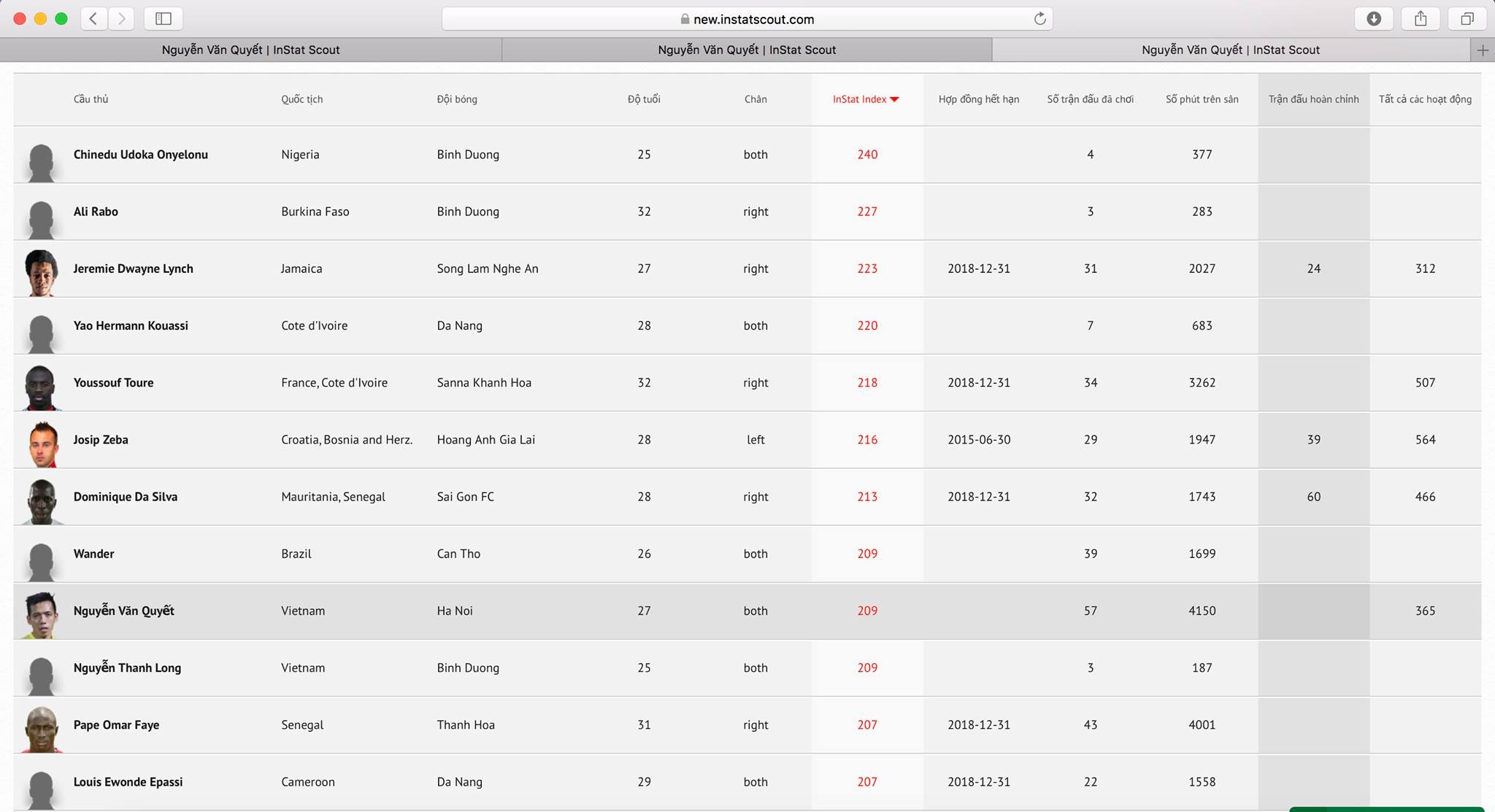Open player Youssouf Toure
Viewport: 1495px width, 812px height.
pyautogui.click(x=113, y=382)
